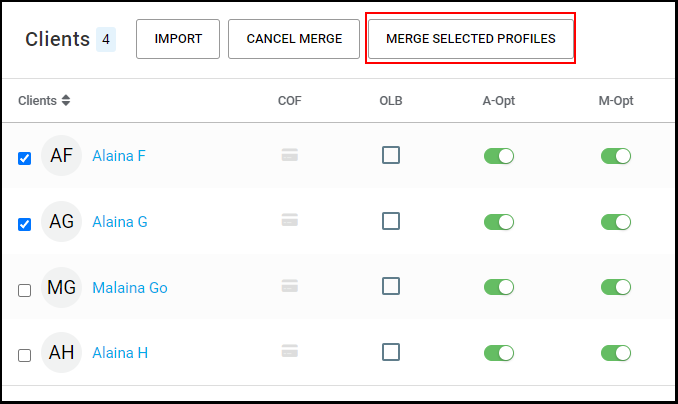Click the MG avatar circle
678x404 pixels.
61,287
